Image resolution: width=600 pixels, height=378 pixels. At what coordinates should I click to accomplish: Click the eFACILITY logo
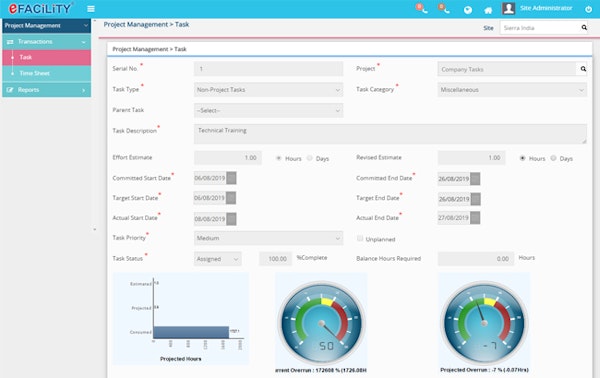[x=40, y=8]
